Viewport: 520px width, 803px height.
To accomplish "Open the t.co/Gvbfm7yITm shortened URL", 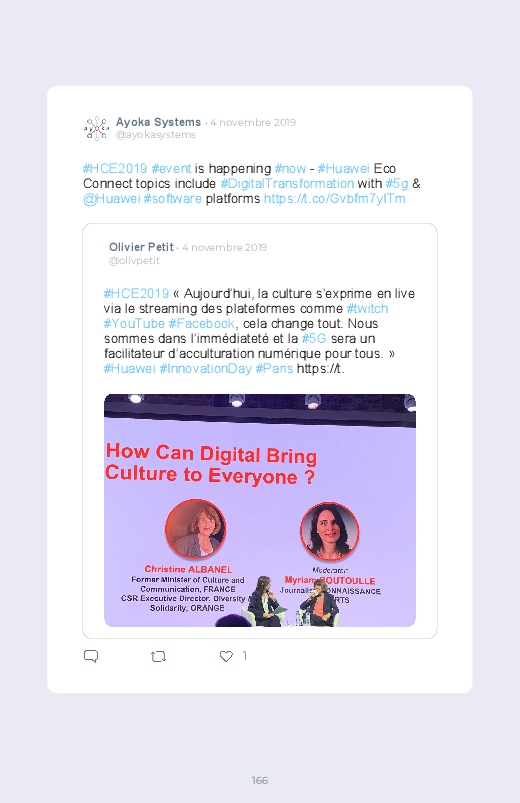I will [335, 198].
